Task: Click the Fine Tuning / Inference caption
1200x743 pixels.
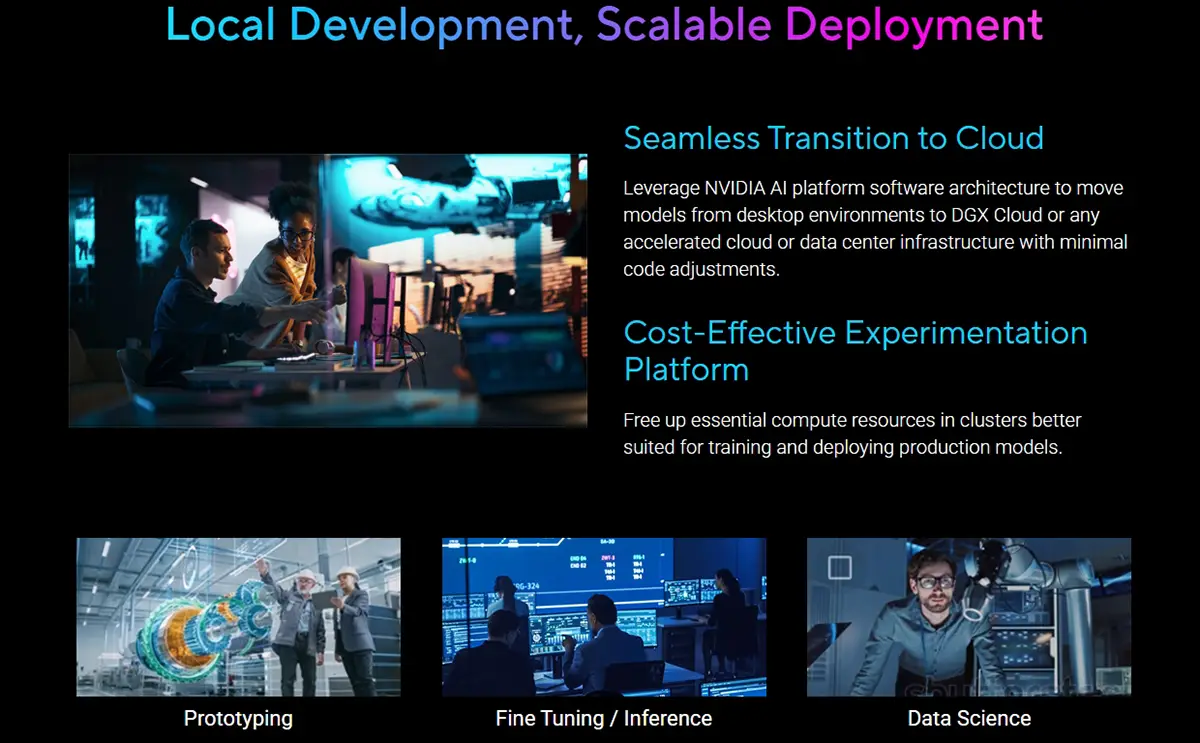Action: tap(604, 718)
